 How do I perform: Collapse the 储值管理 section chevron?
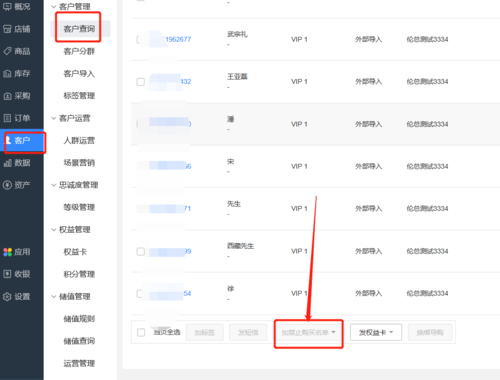[x=54, y=296]
